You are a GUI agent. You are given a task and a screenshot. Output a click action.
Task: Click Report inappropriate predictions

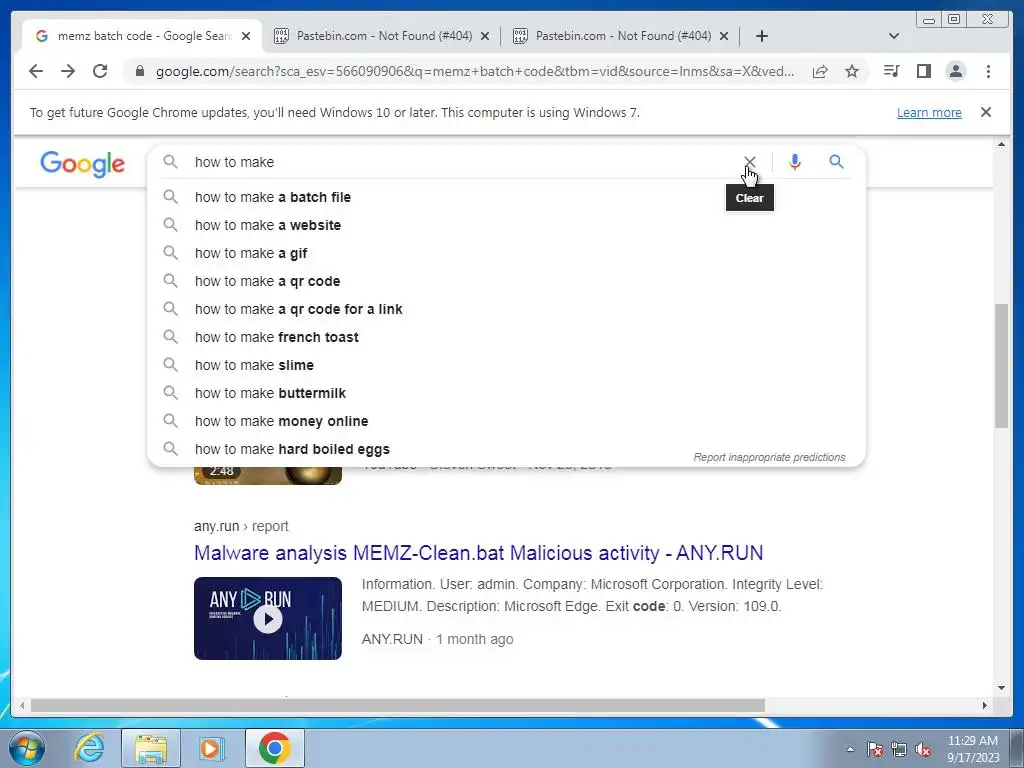(x=769, y=457)
